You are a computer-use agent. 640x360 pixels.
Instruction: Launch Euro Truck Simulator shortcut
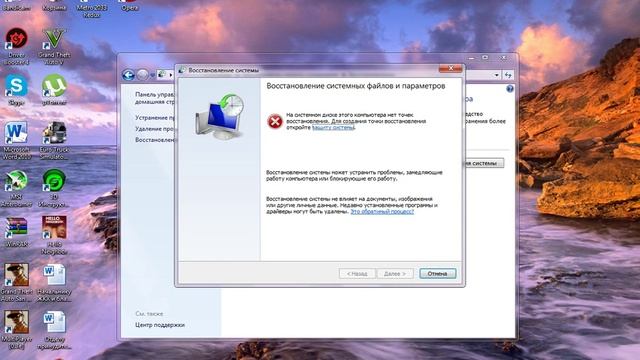click(x=54, y=140)
